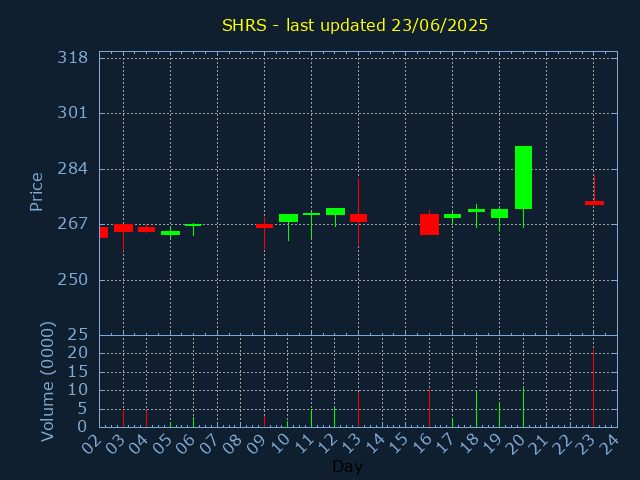Viewport: 640px width, 480px height.
Task: Click the day 13 x-axis label
Action: pos(350,444)
